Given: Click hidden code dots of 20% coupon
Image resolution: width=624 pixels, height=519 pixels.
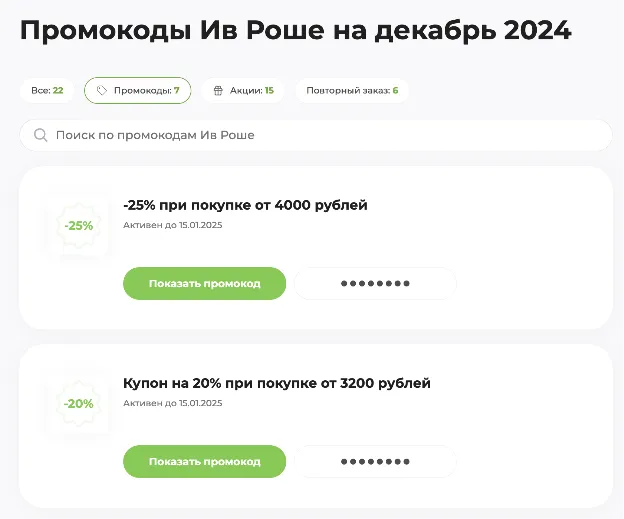Looking at the screenshot, I should (x=375, y=462).
